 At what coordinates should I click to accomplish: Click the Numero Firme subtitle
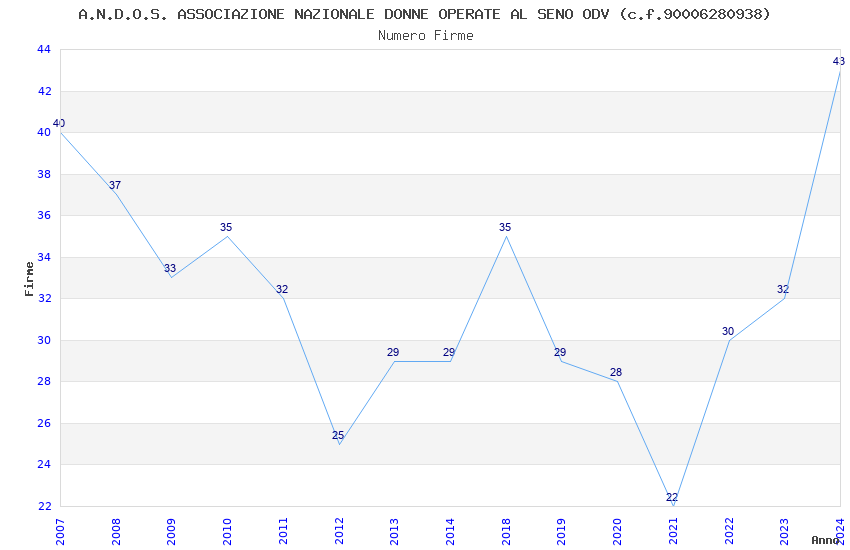click(x=426, y=36)
